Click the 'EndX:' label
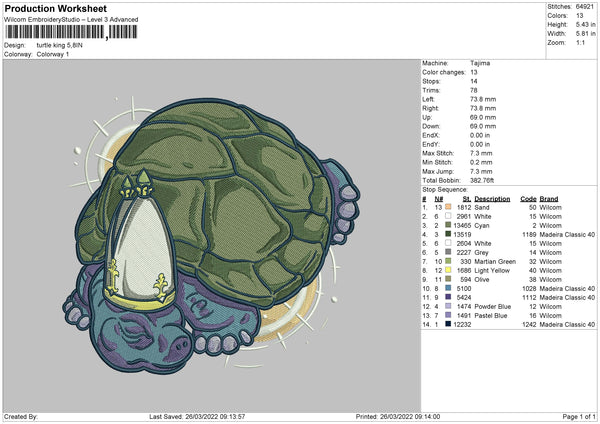Screen dimensions: 600x424 pyautogui.click(x=431, y=135)
